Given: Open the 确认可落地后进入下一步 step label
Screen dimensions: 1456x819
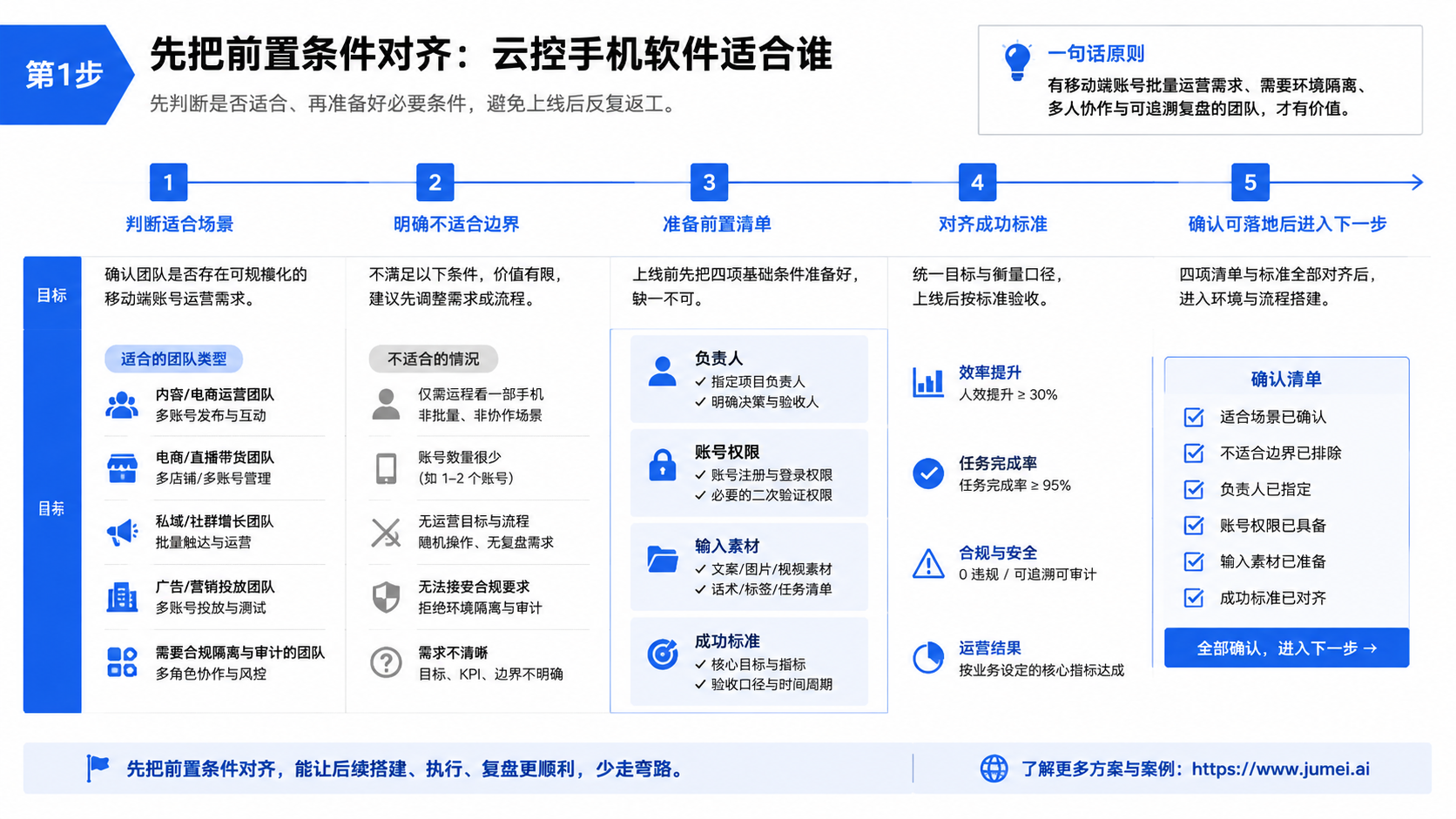Looking at the screenshot, I should (x=1287, y=225).
